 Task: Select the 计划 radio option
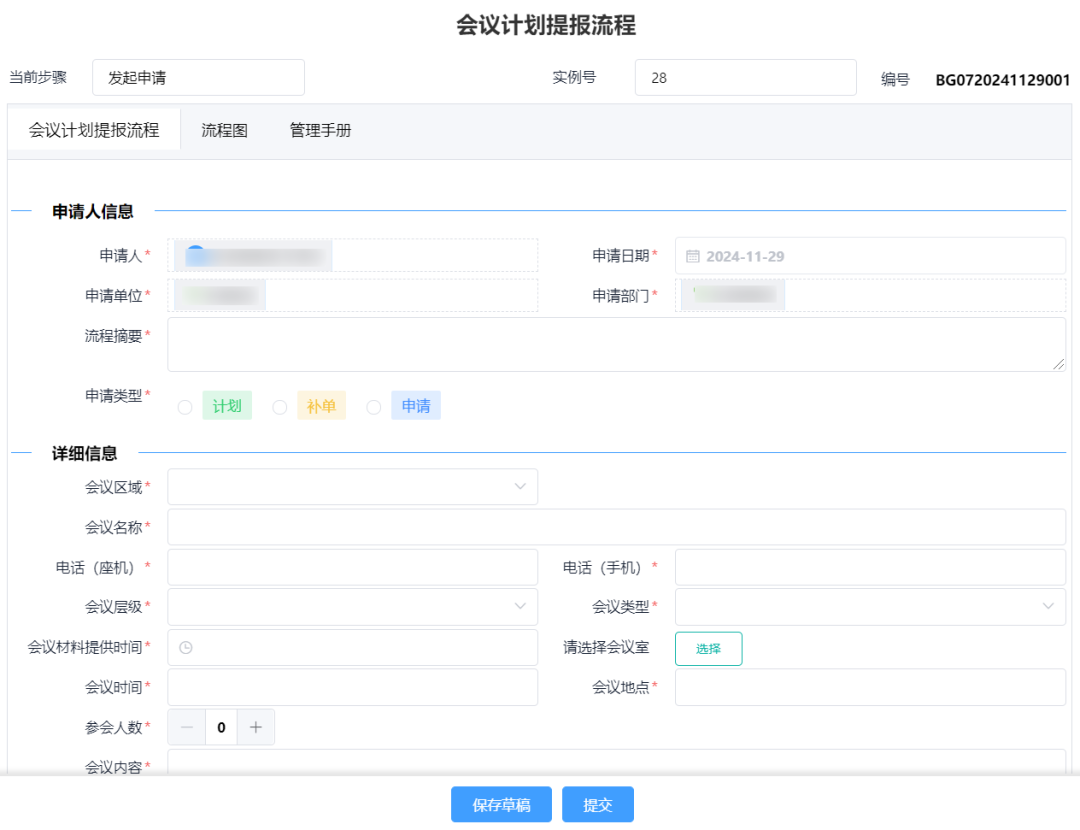click(x=185, y=407)
